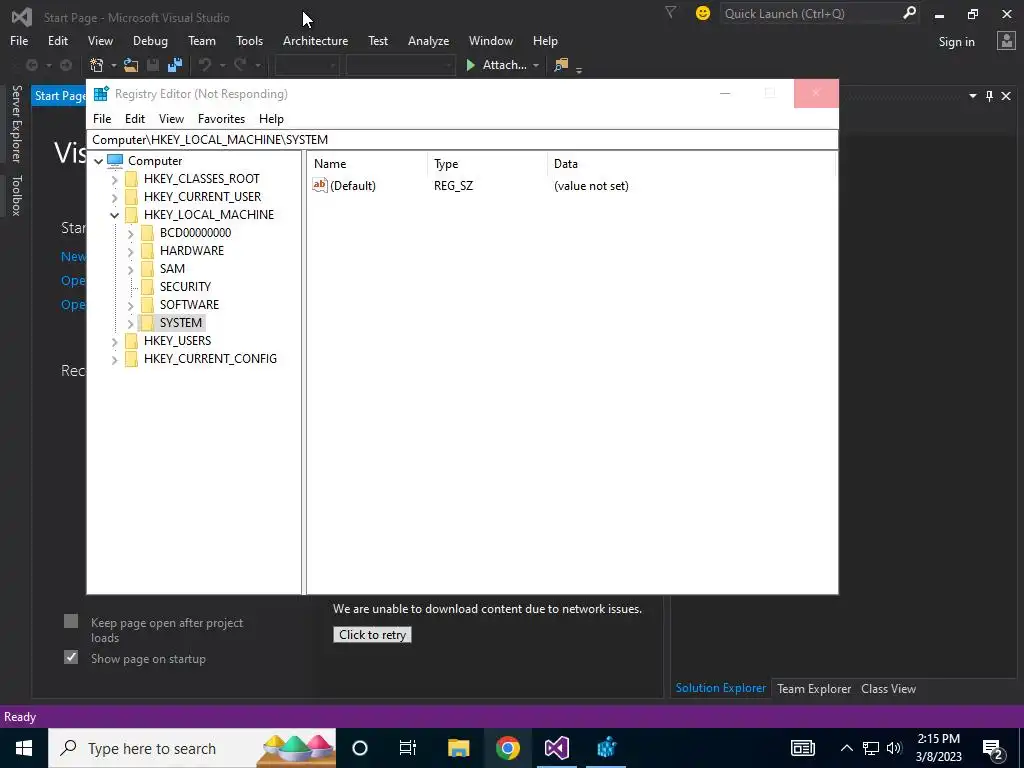Image resolution: width=1024 pixels, height=768 pixels.
Task: Collapse the Computer node in registry tree
Action: [99, 161]
